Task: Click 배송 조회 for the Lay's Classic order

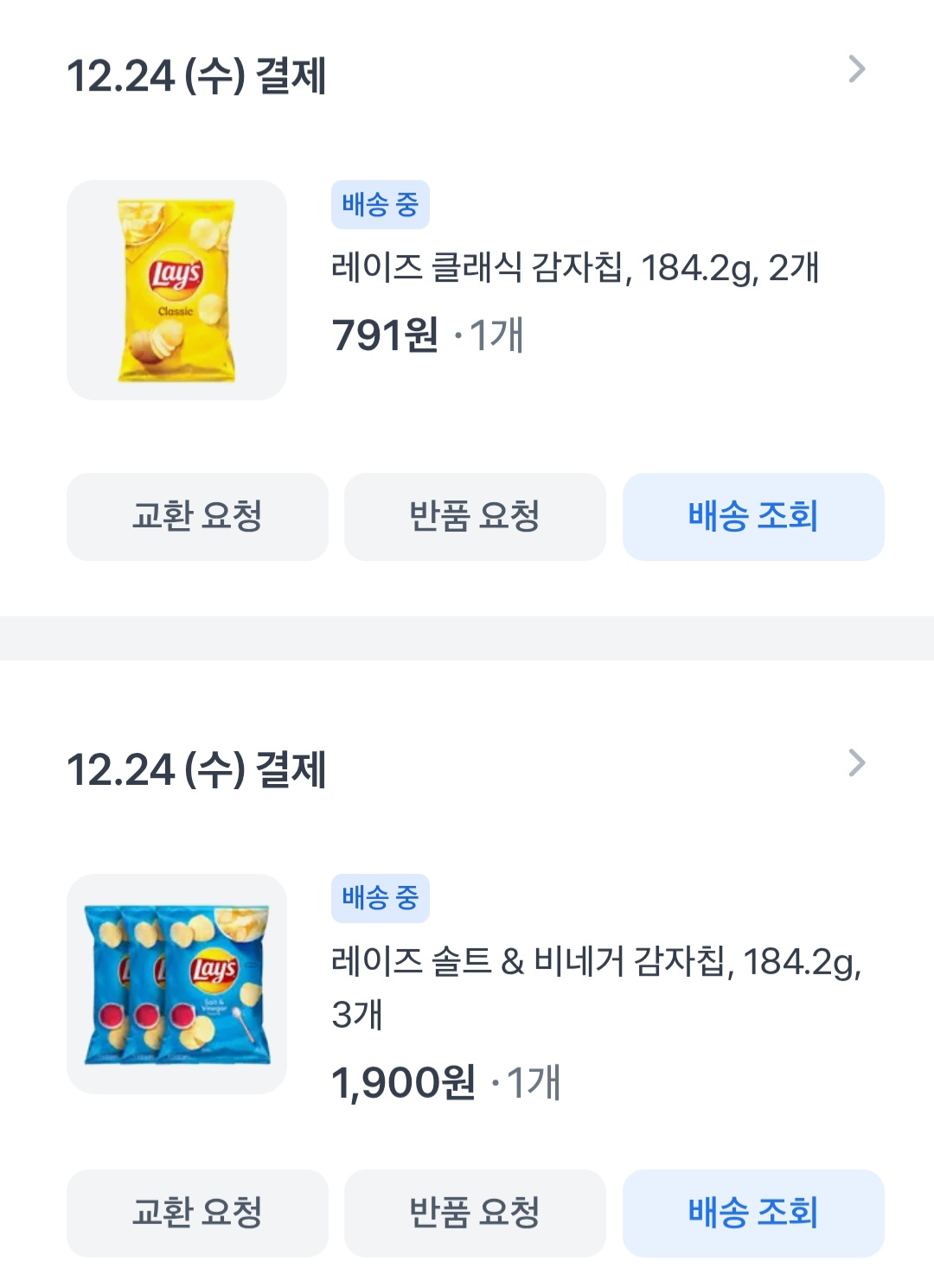Action: pyautogui.click(x=753, y=517)
